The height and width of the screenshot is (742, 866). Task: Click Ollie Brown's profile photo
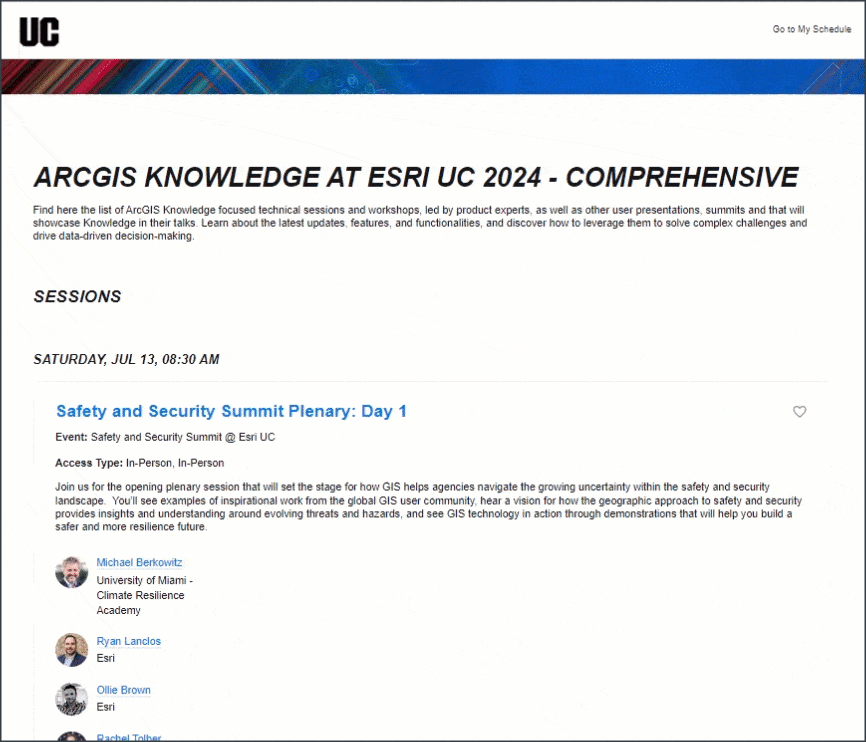pyautogui.click(x=72, y=699)
